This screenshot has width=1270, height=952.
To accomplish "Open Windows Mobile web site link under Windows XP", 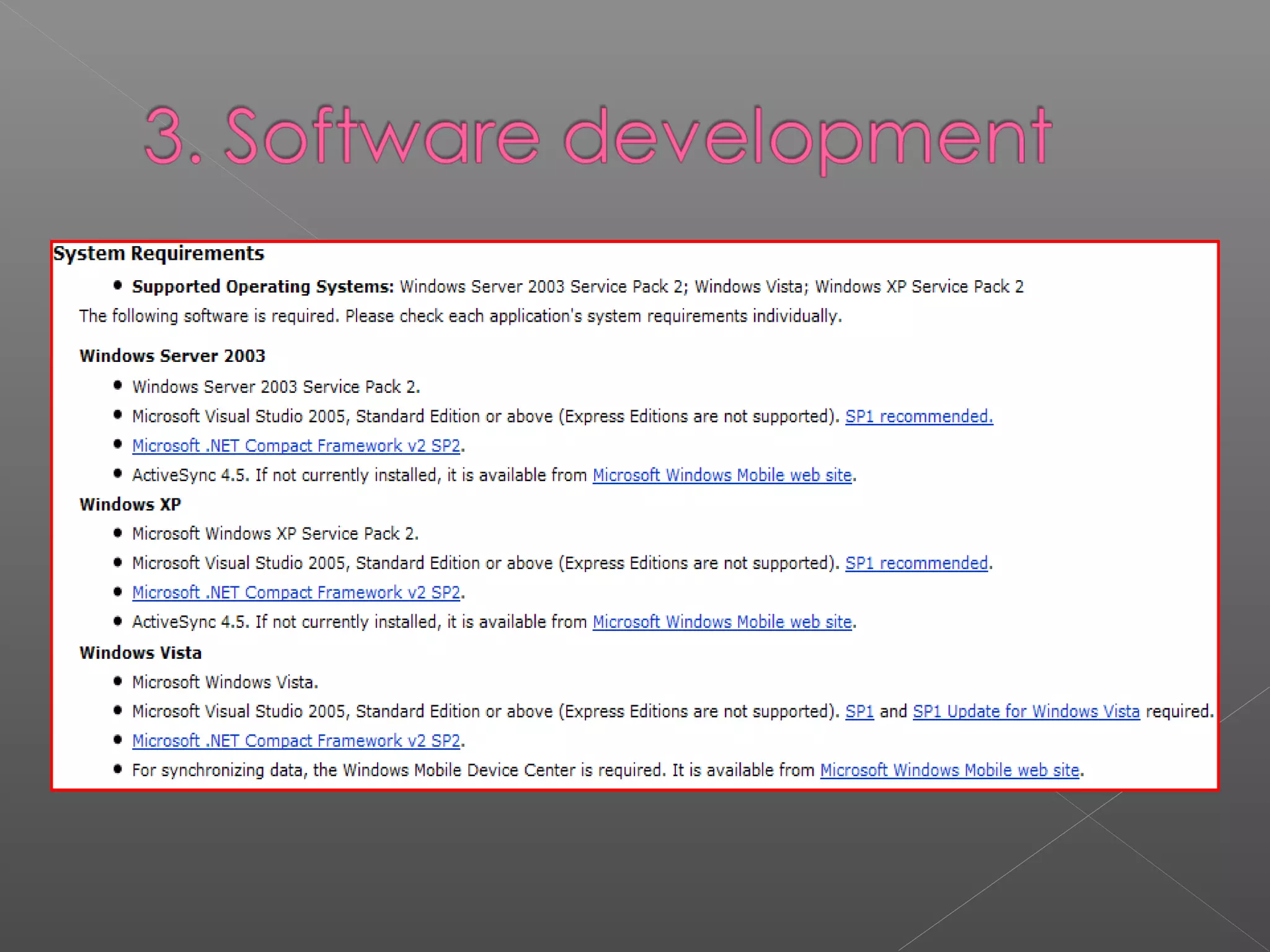I will pyautogui.click(x=722, y=622).
